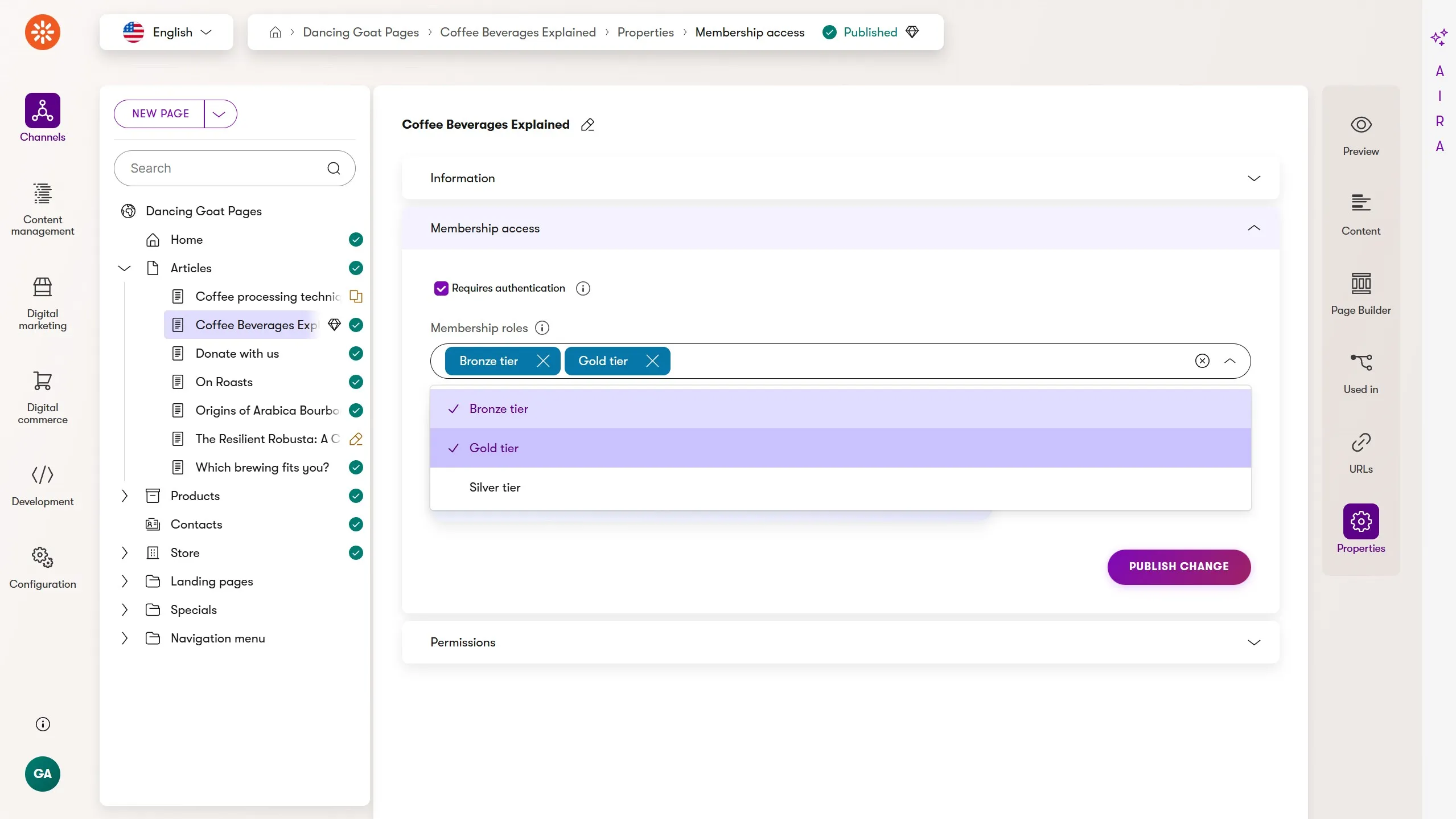Screen dimensions: 1456x819
Task: Click Properties breadcrumb item
Action: pyautogui.click(x=645, y=32)
